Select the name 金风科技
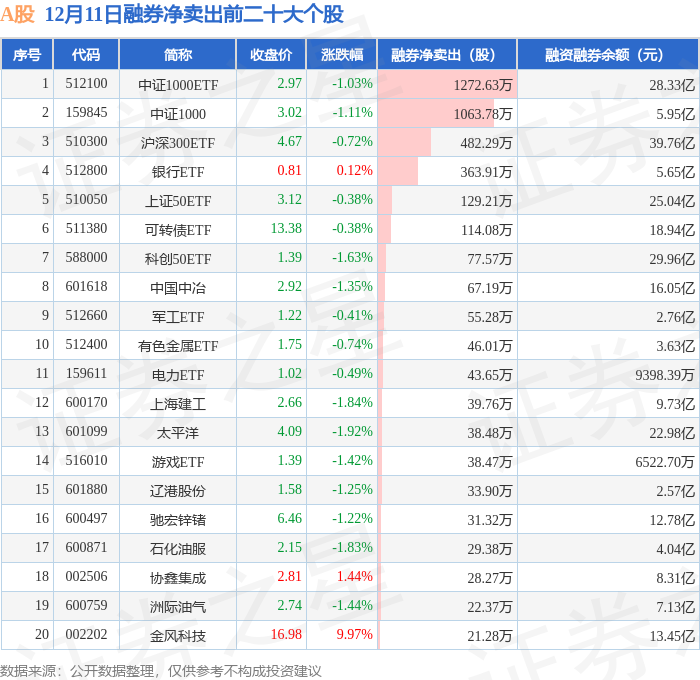 coord(178,636)
